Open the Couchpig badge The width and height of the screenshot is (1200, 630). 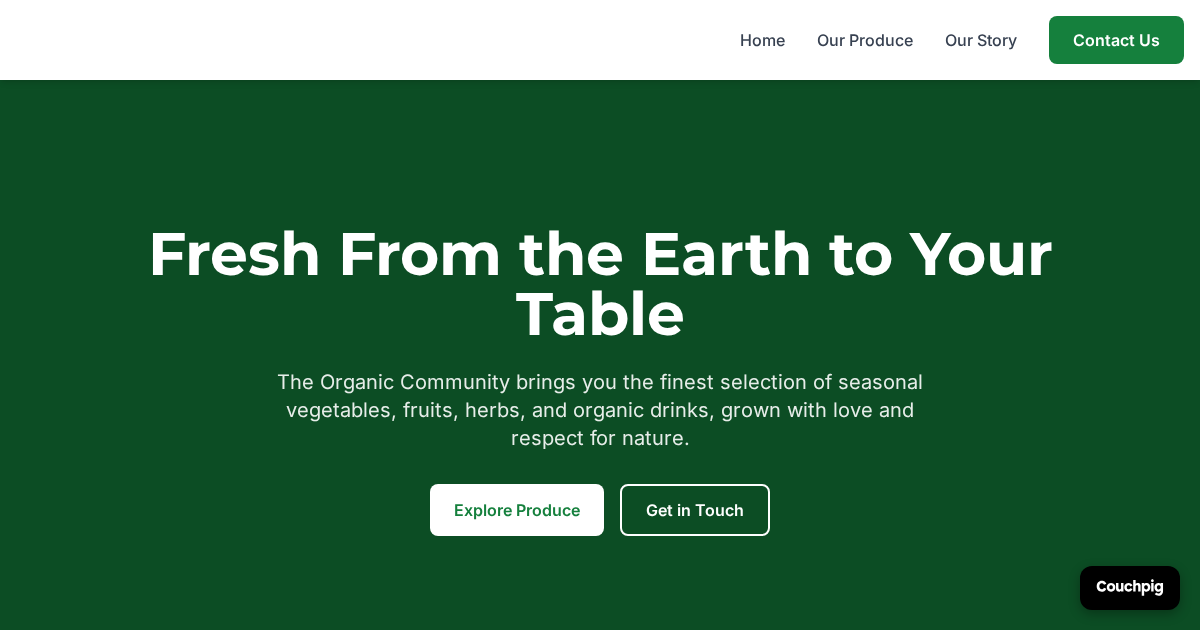1130,587
